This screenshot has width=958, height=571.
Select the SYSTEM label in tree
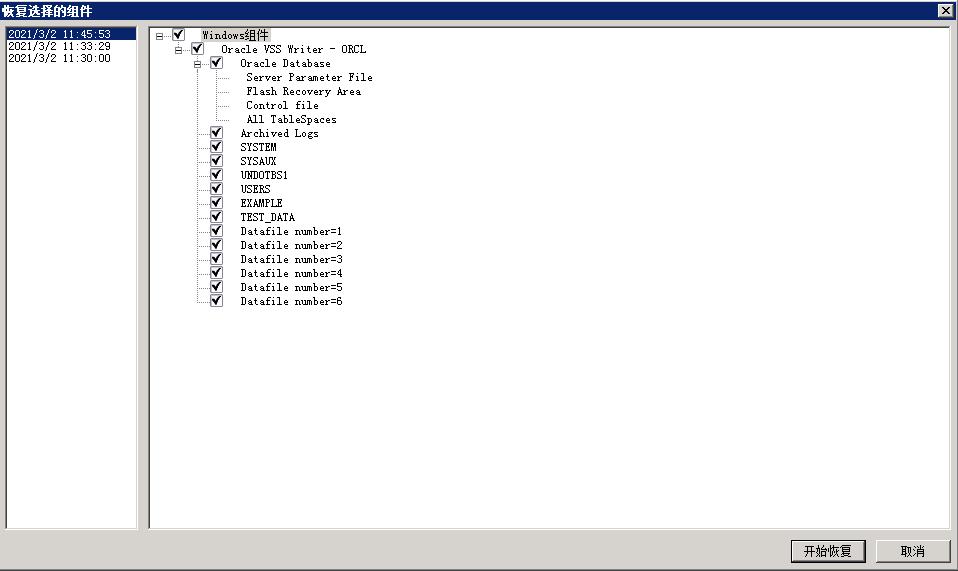(x=258, y=147)
